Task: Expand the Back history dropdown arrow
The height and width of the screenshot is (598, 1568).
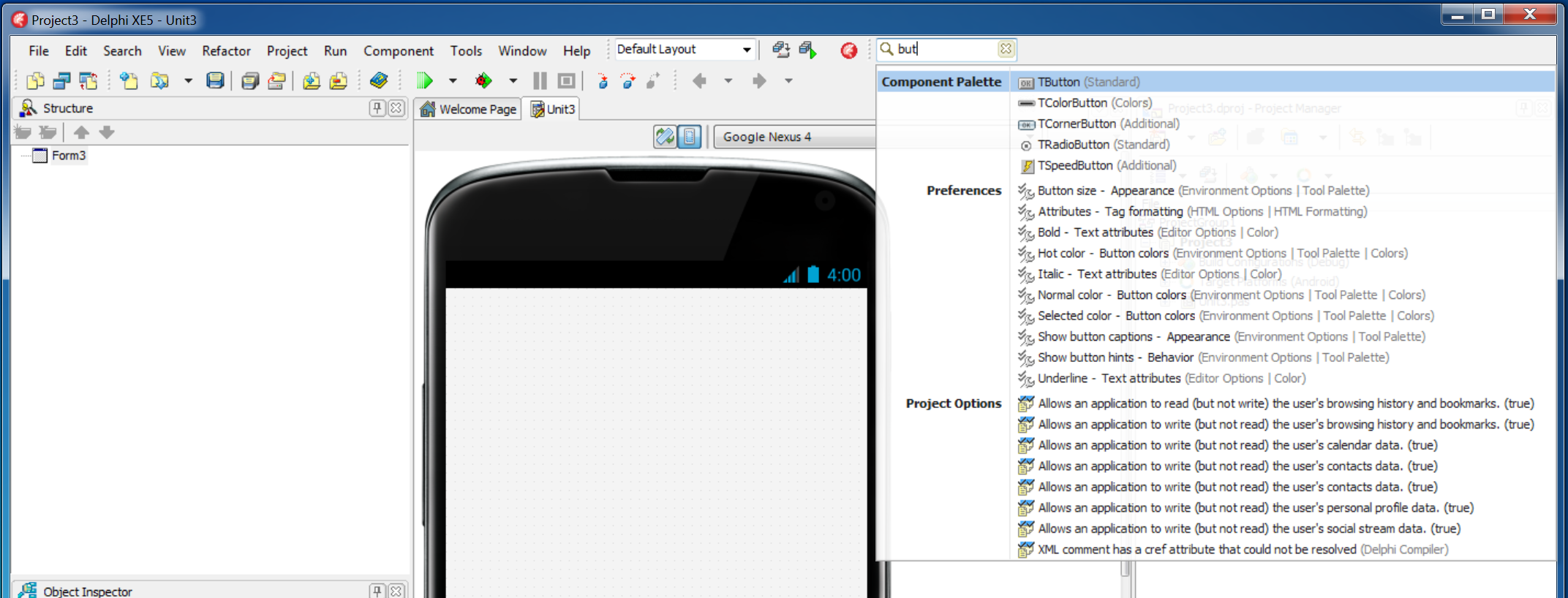Action: [x=728, y=81]
